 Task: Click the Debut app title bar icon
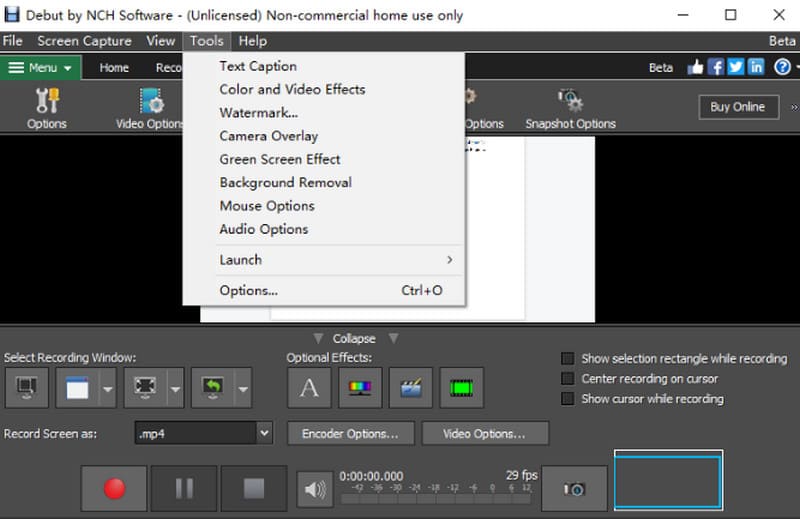(11, 14)
